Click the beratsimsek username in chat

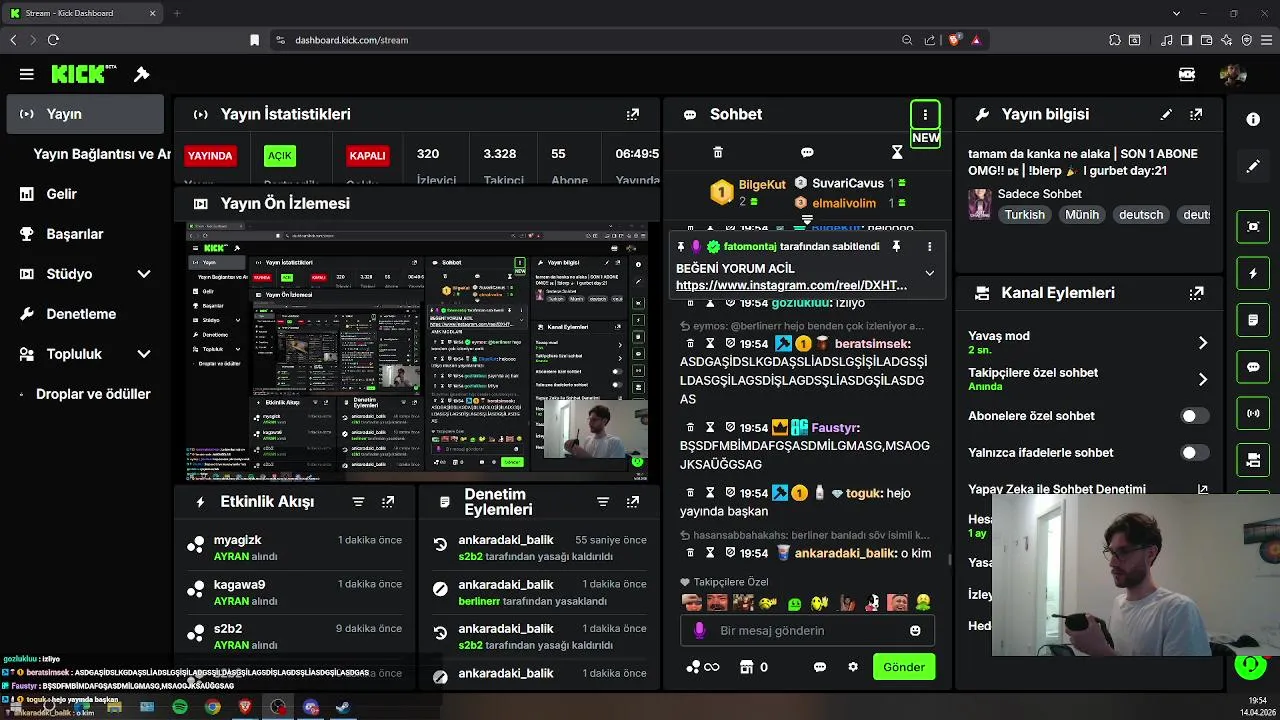point(872,343)
